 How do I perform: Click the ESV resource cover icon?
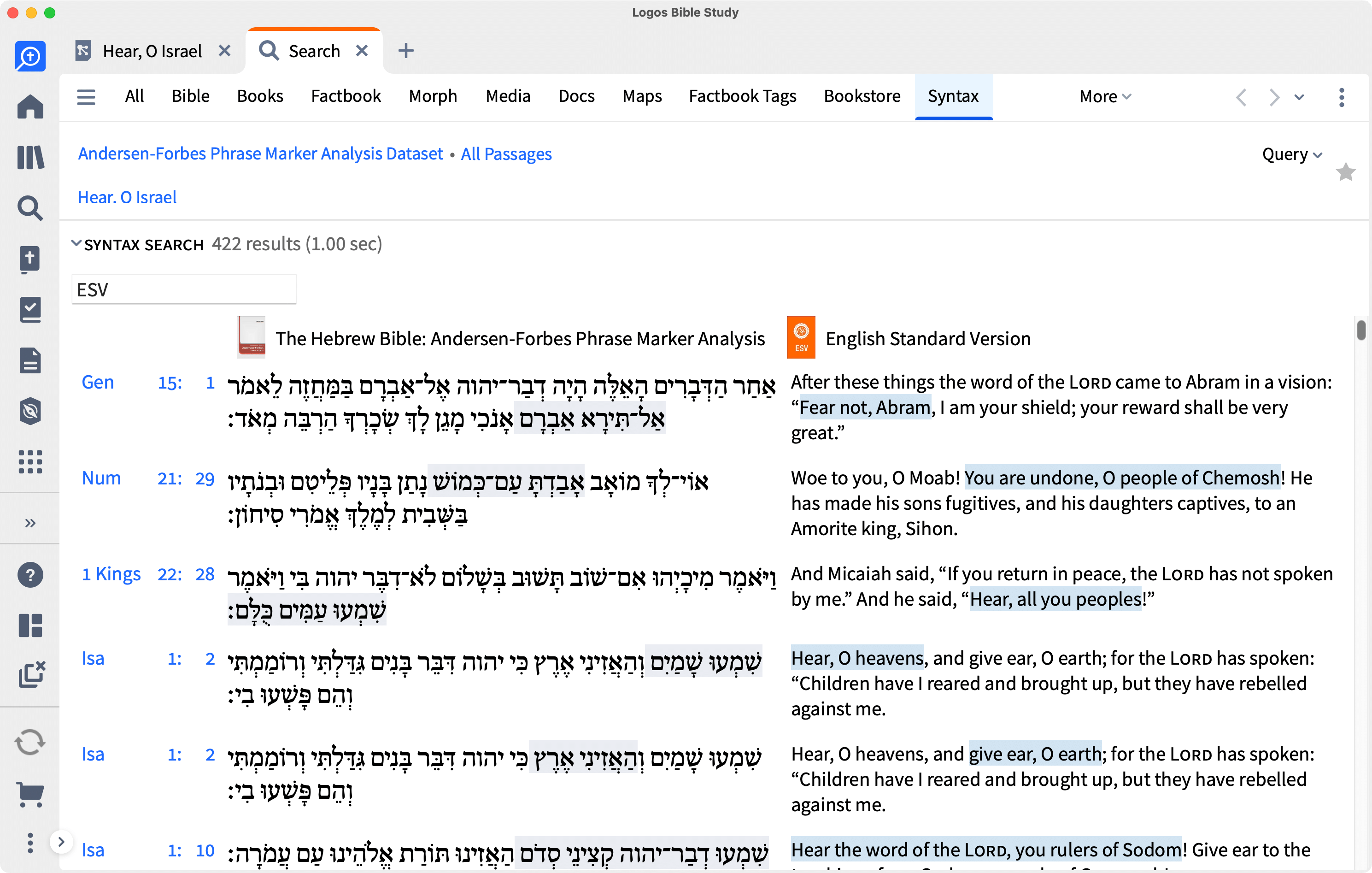[801, 337]
